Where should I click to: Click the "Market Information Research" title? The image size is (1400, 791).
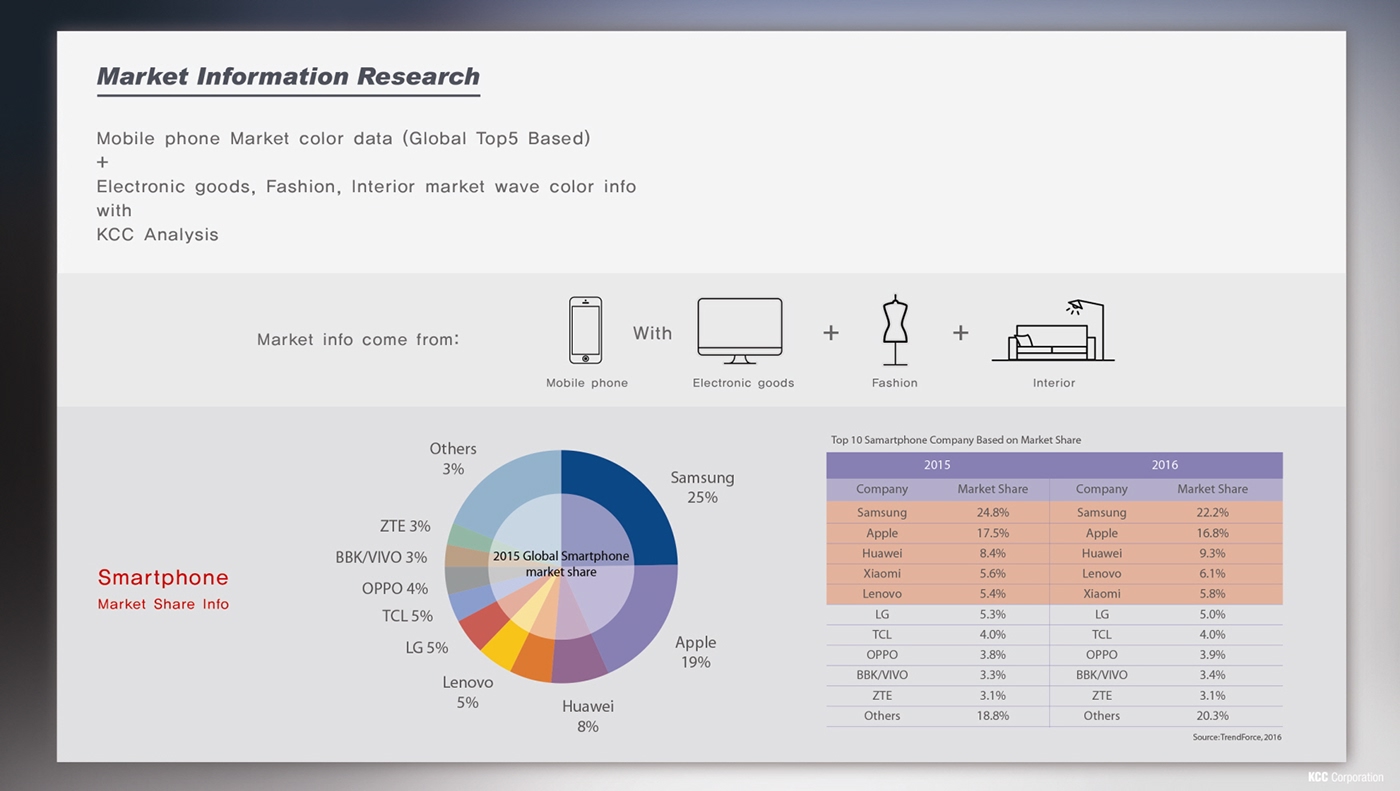coord(288,76)
